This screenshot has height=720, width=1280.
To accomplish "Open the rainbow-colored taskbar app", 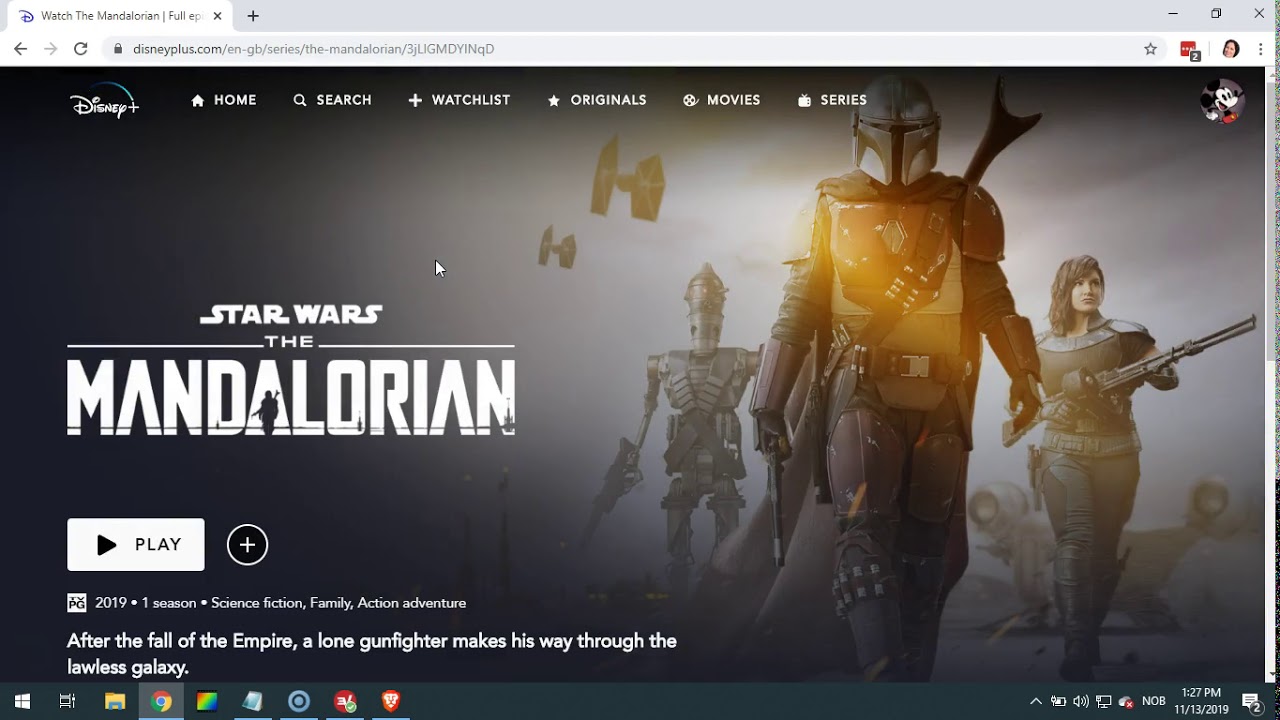I will 207,701.
